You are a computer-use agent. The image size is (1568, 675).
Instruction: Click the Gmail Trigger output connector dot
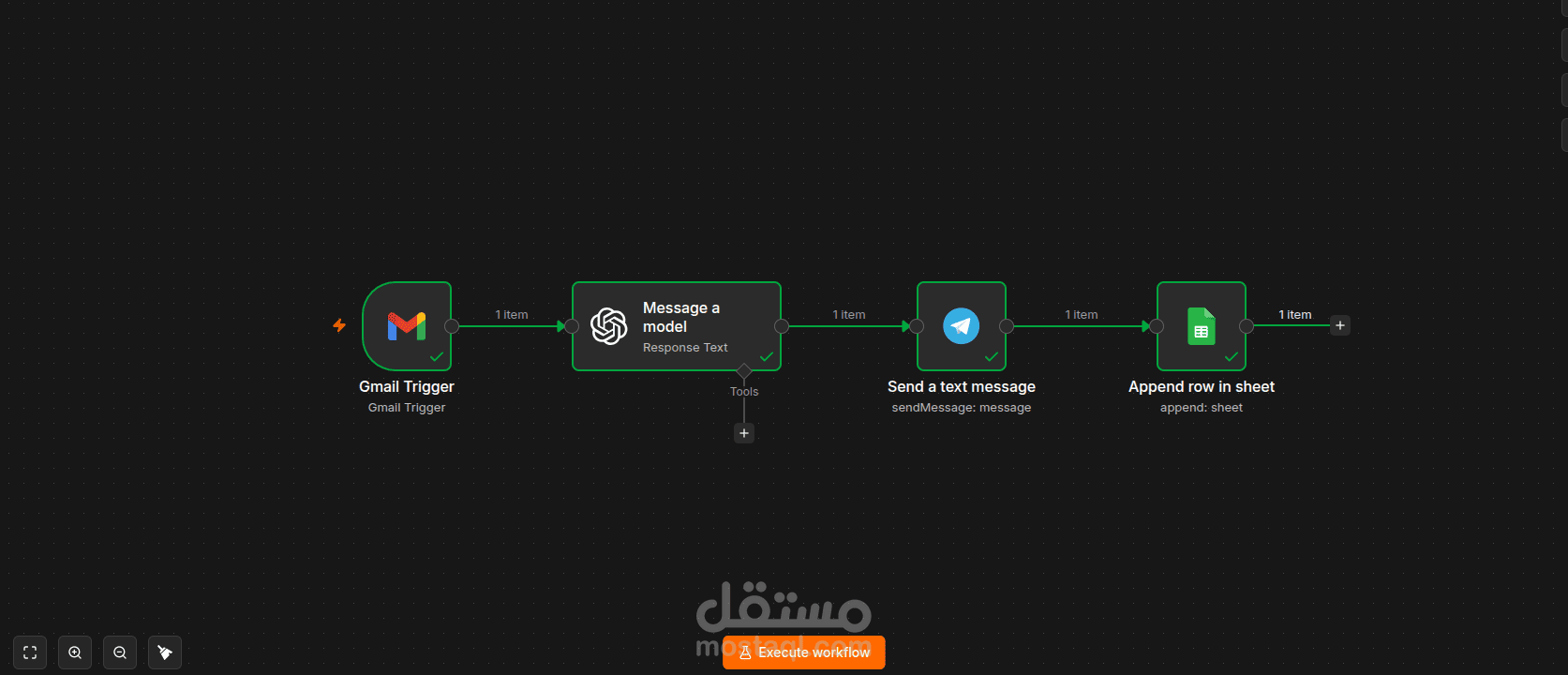(x=452, y=326)
